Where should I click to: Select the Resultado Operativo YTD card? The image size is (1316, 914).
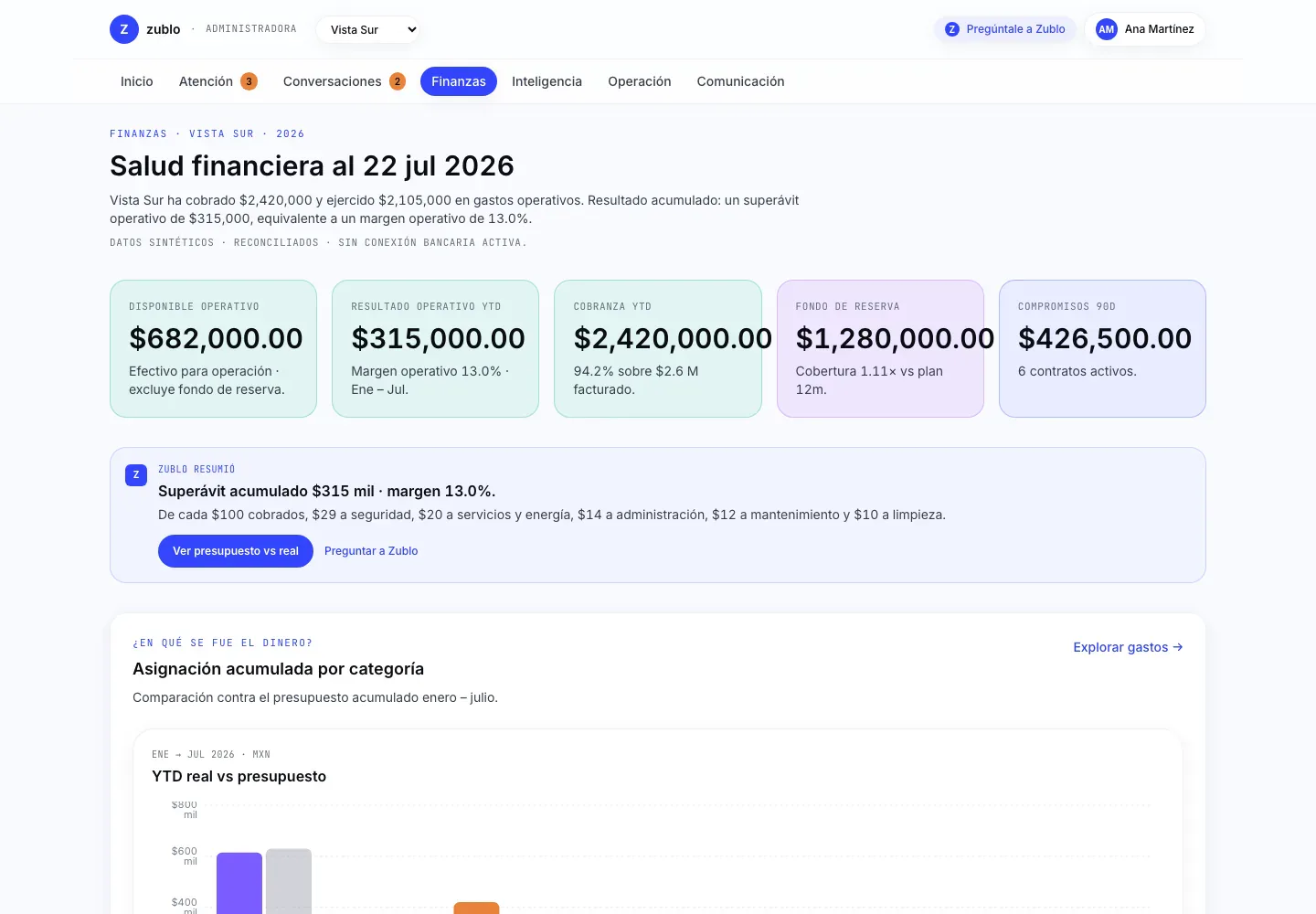click(435, 348)
